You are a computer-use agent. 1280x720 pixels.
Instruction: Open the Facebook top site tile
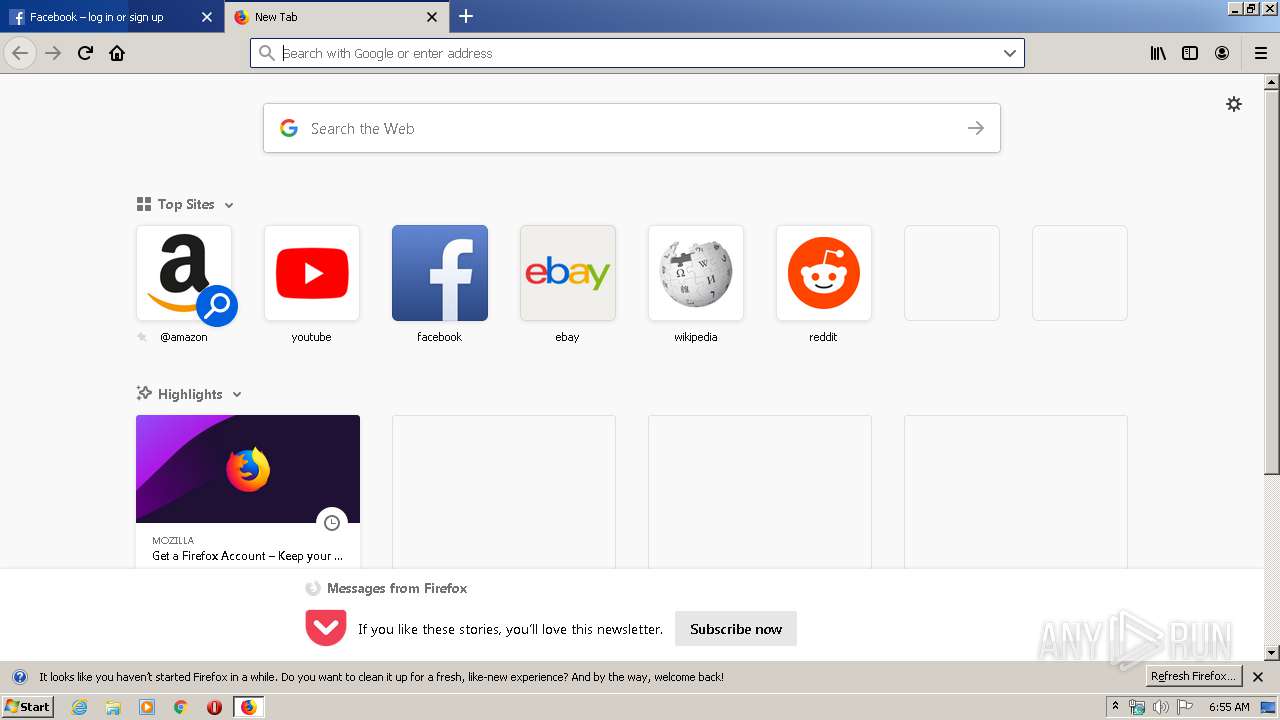(x=440, y=273)
